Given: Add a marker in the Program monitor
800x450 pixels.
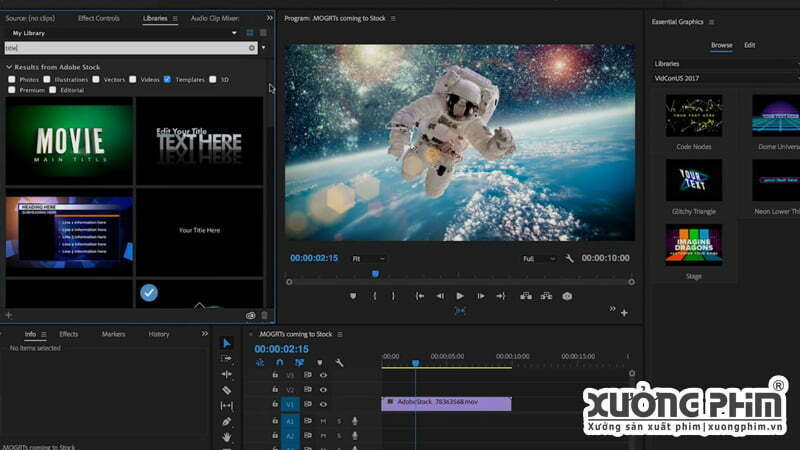Looking at the screenshot, I should coord(353,296).
